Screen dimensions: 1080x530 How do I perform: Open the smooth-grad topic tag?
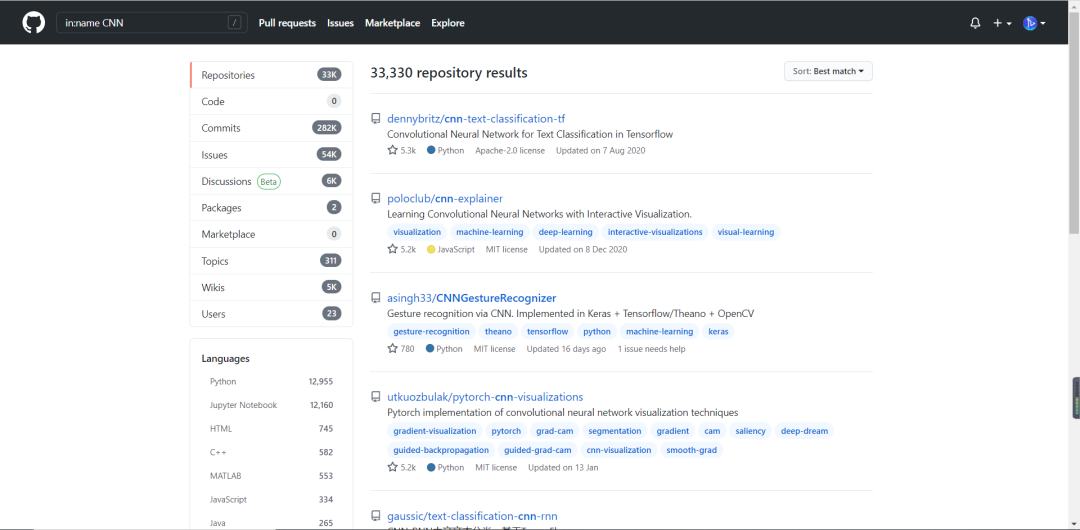point(692,450)
